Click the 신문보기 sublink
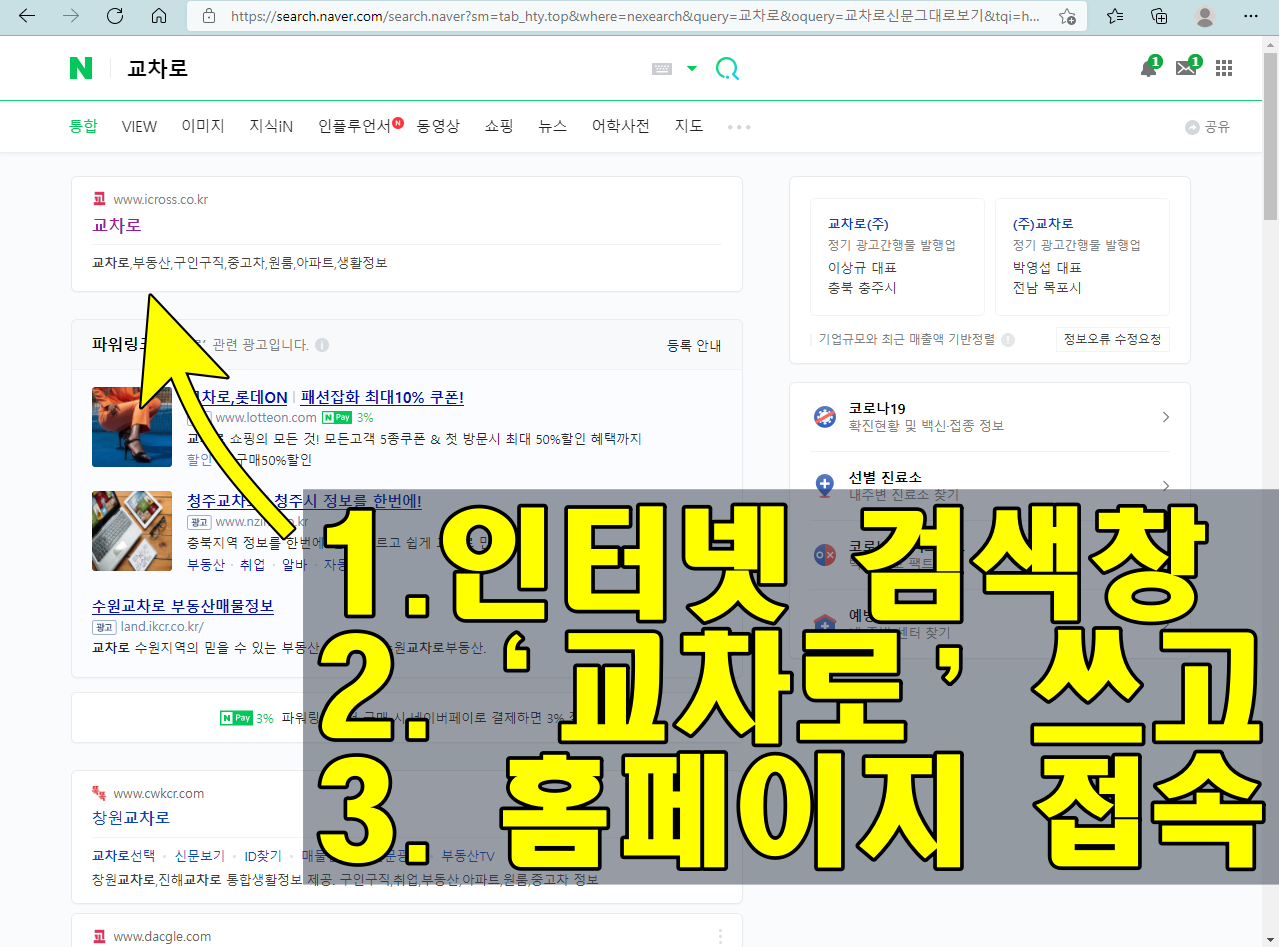 tap(200, 856)
